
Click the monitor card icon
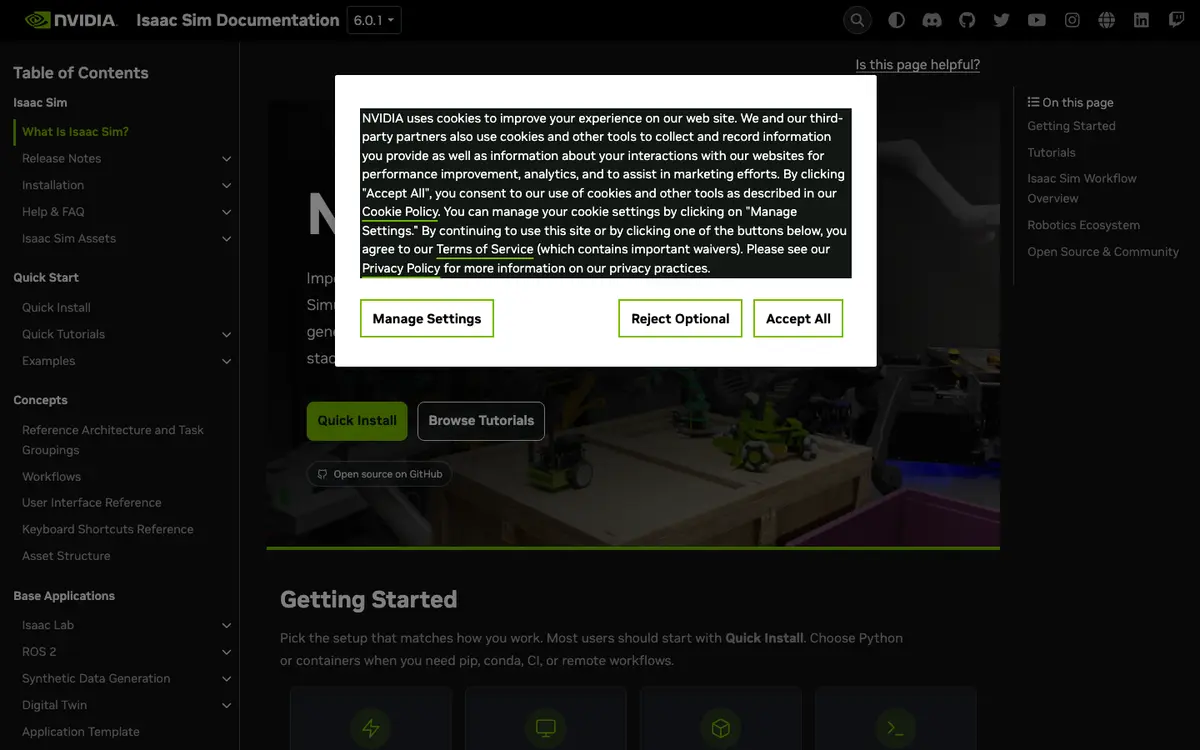coord(546,729)
